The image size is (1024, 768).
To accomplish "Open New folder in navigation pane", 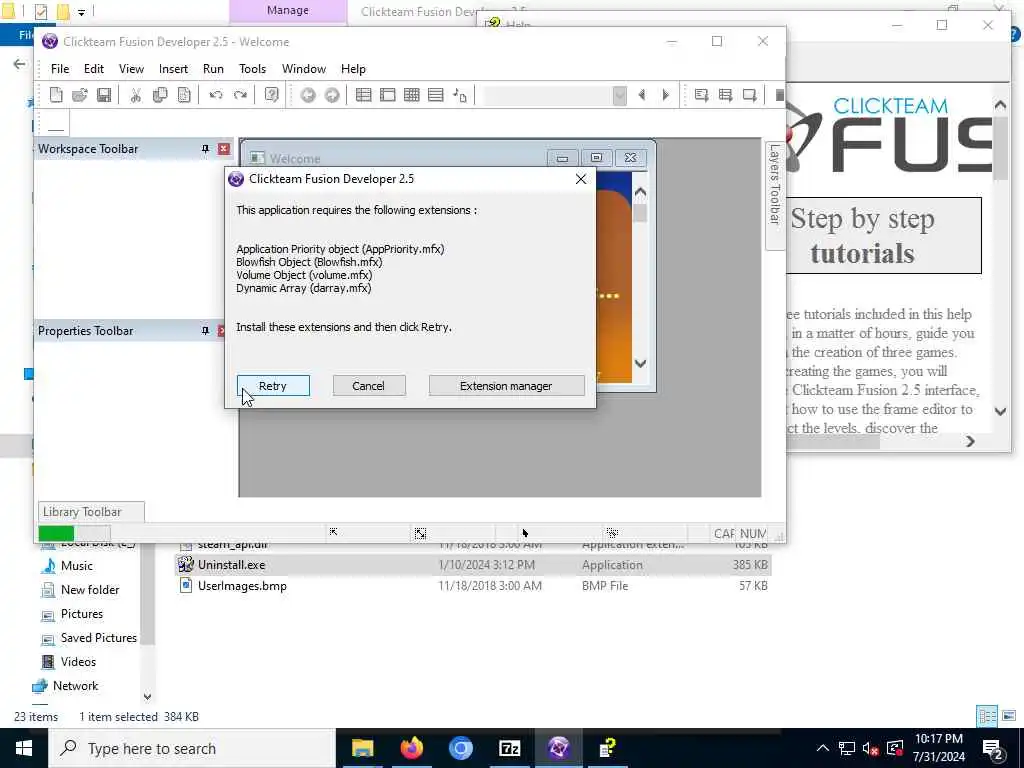I will coord(89,590).
